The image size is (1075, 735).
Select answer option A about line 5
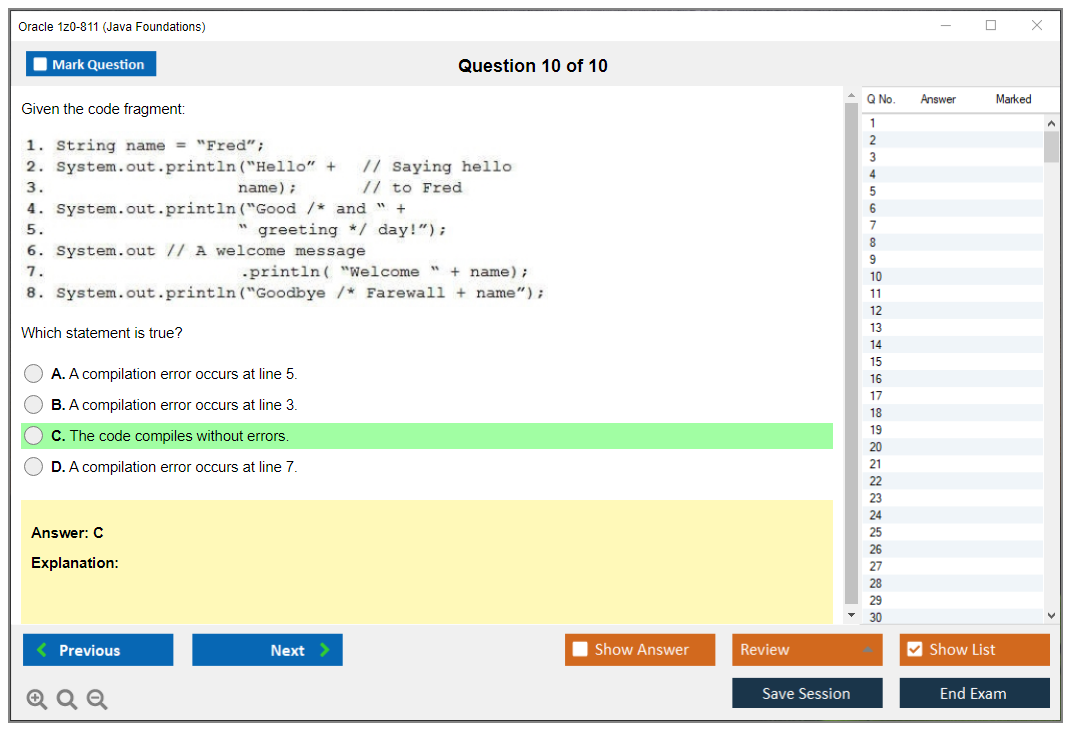(33, 373)
